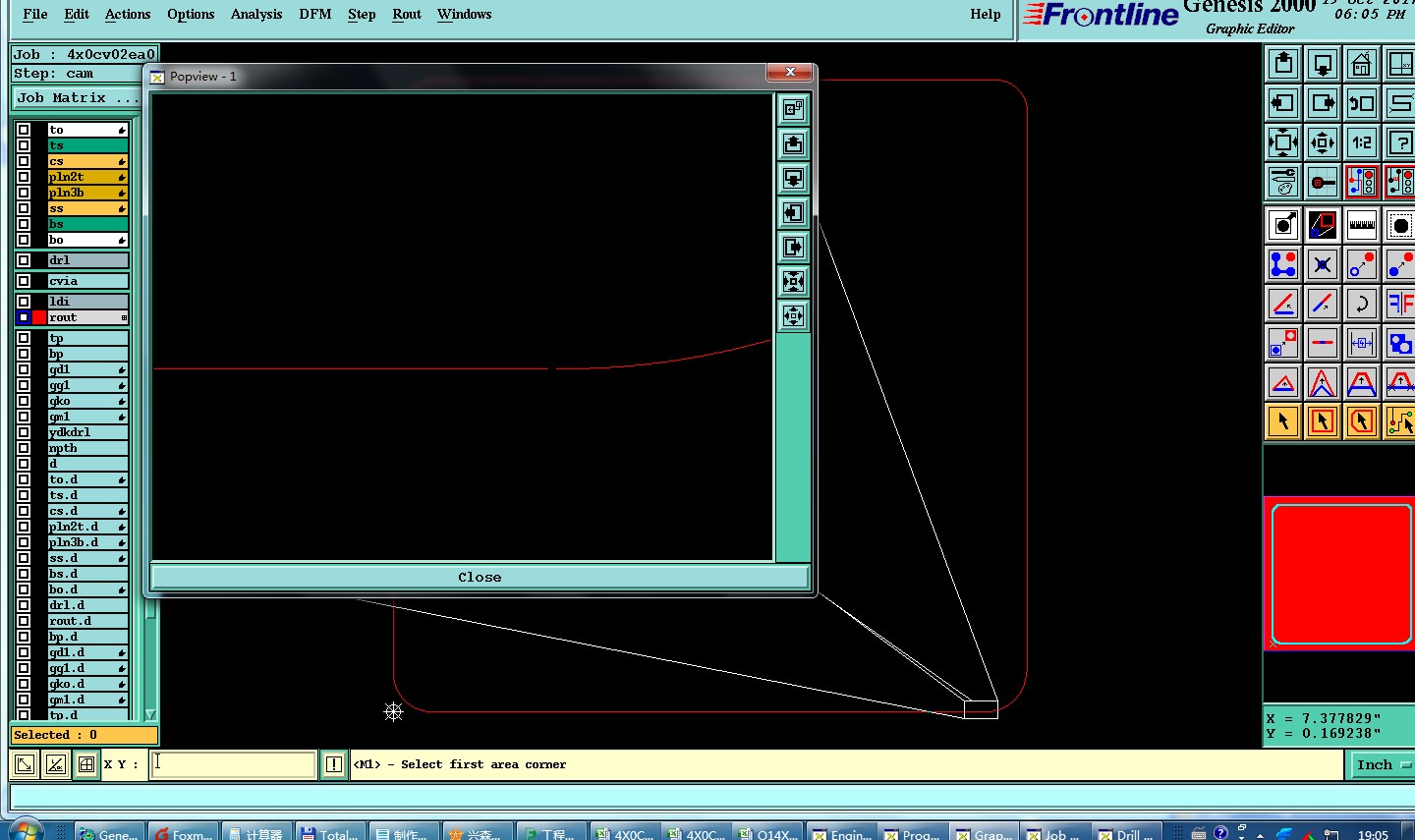Screen dimensions: 1415x840
Task: Click the Popview pan up icon
Action: 793,144
